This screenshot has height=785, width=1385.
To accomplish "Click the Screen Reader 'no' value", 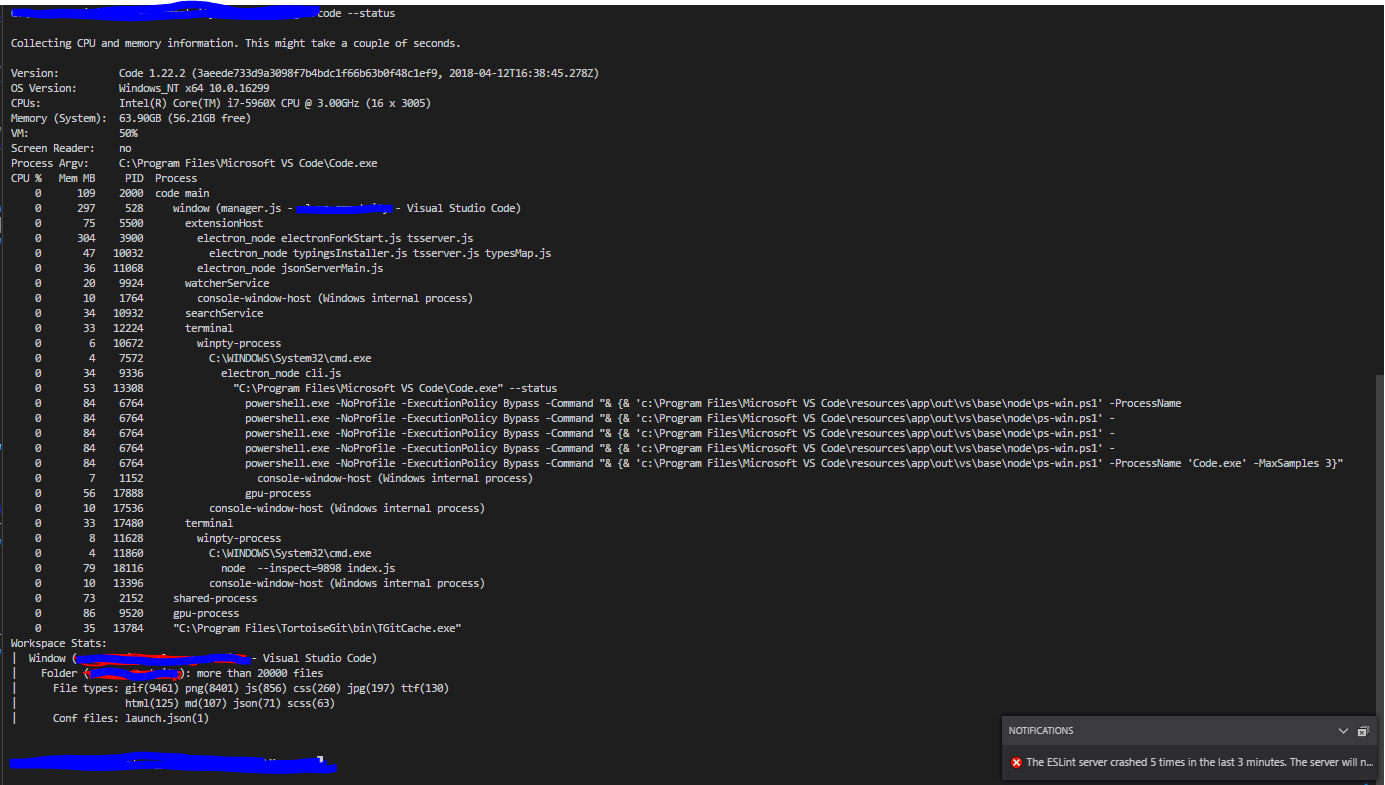I will pos(125,149).
